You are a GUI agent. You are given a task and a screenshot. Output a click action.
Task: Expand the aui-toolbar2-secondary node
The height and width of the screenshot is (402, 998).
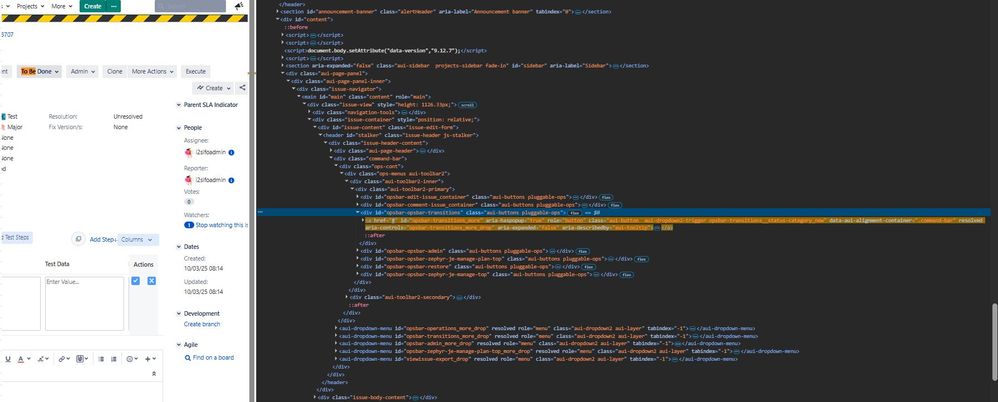point(347,297)
